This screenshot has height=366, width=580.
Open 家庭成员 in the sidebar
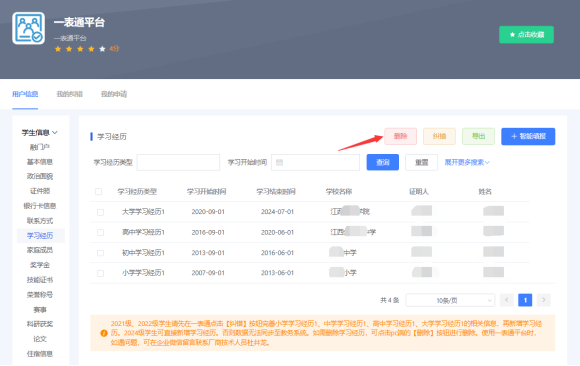point(40,251)
